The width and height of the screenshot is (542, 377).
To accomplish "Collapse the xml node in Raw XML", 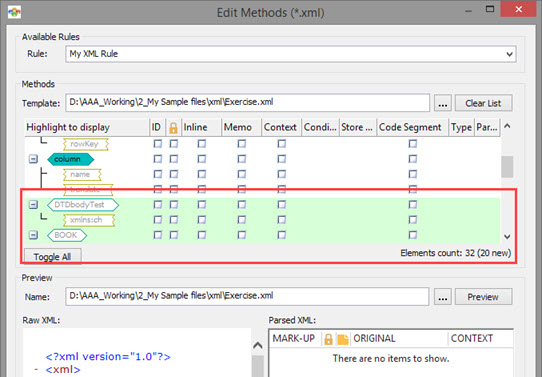I will tap(36, 370).
